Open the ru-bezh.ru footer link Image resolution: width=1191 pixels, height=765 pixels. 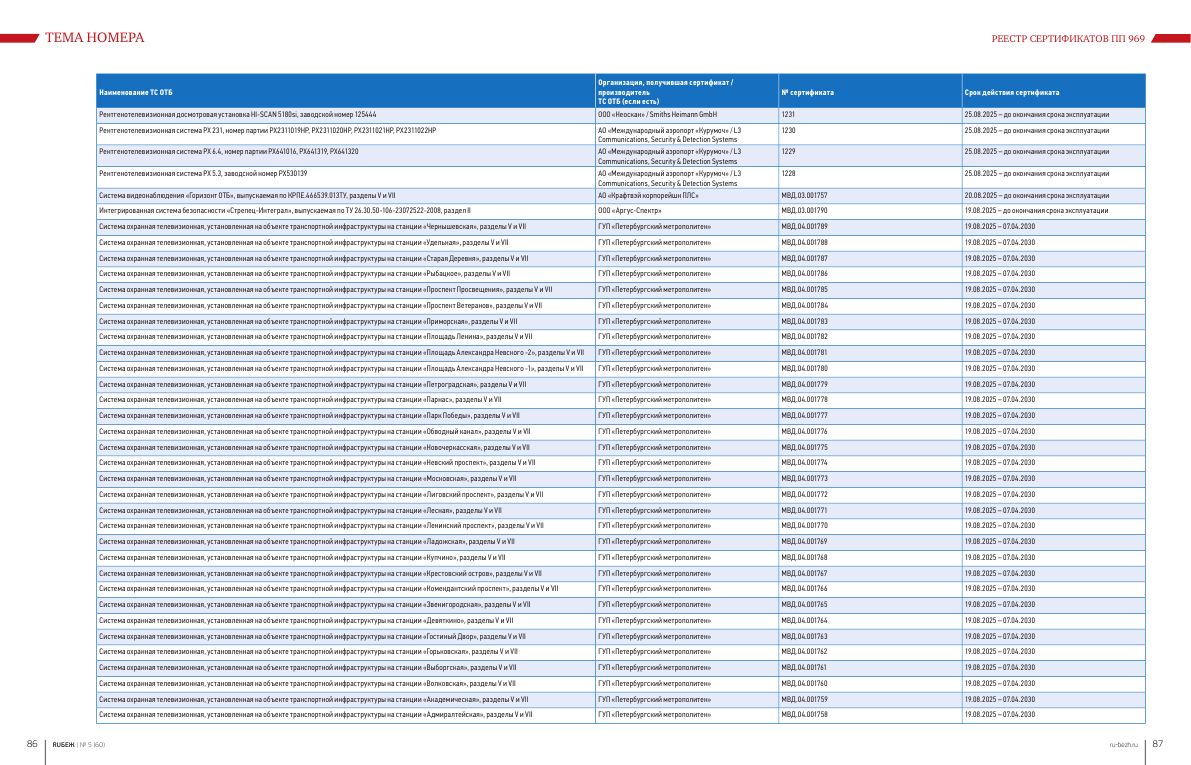click(1123, 744)
